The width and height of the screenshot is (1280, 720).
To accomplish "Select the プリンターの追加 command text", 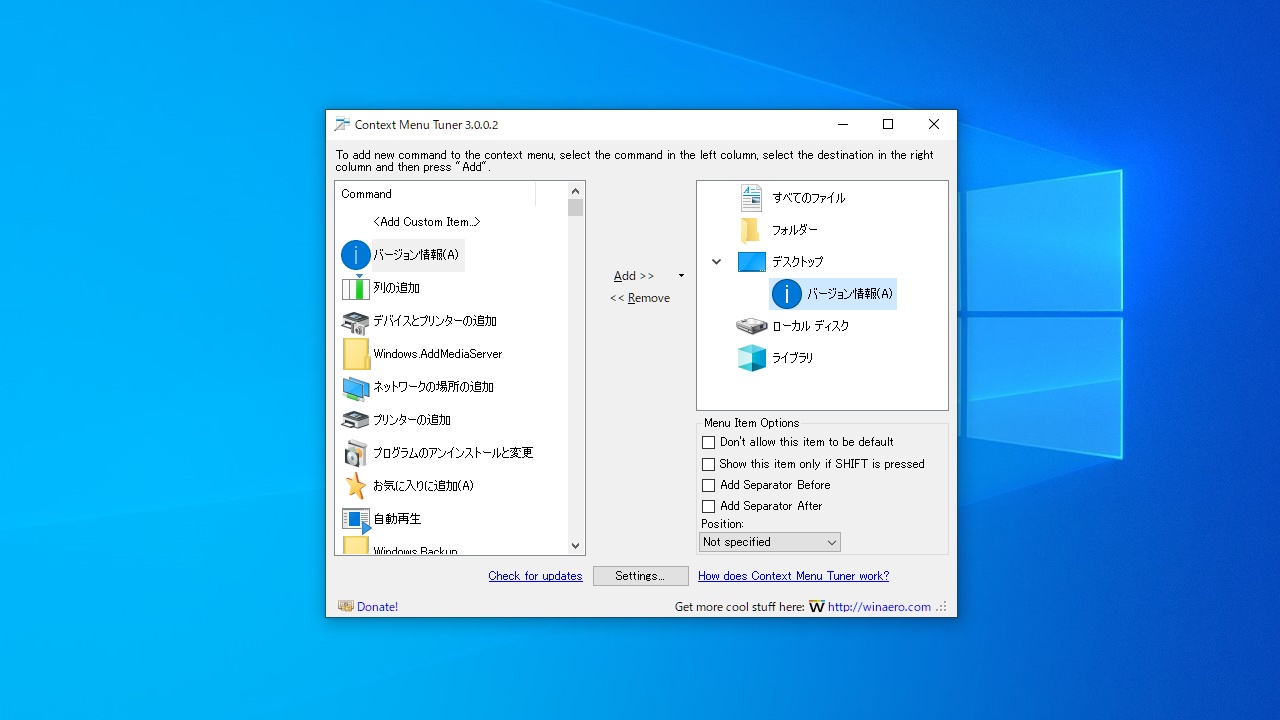I will click(412, 420).
